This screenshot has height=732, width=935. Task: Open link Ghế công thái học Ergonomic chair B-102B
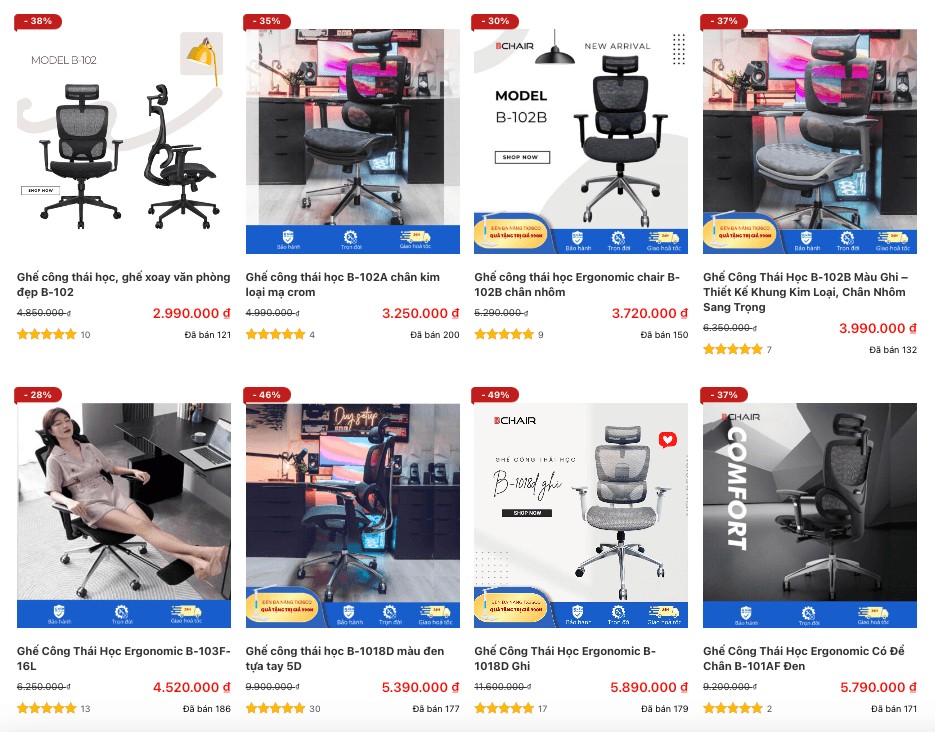577,284
